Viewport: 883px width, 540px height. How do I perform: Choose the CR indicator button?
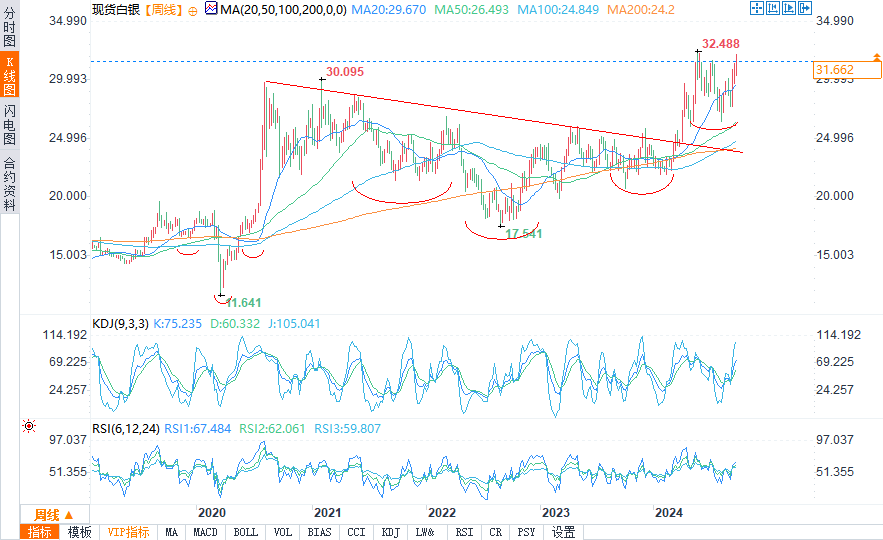point(495,532)
